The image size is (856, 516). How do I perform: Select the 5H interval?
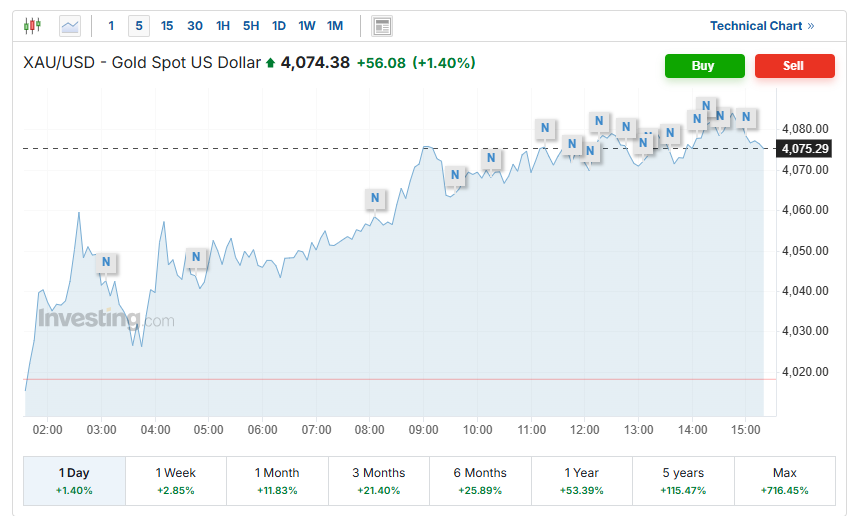(x=251, y=26)
